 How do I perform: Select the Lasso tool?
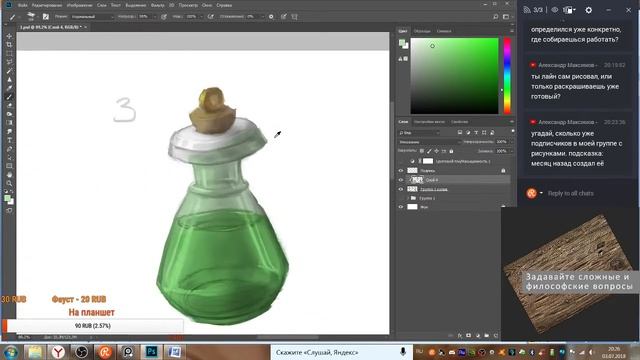[x=9, y=62]
